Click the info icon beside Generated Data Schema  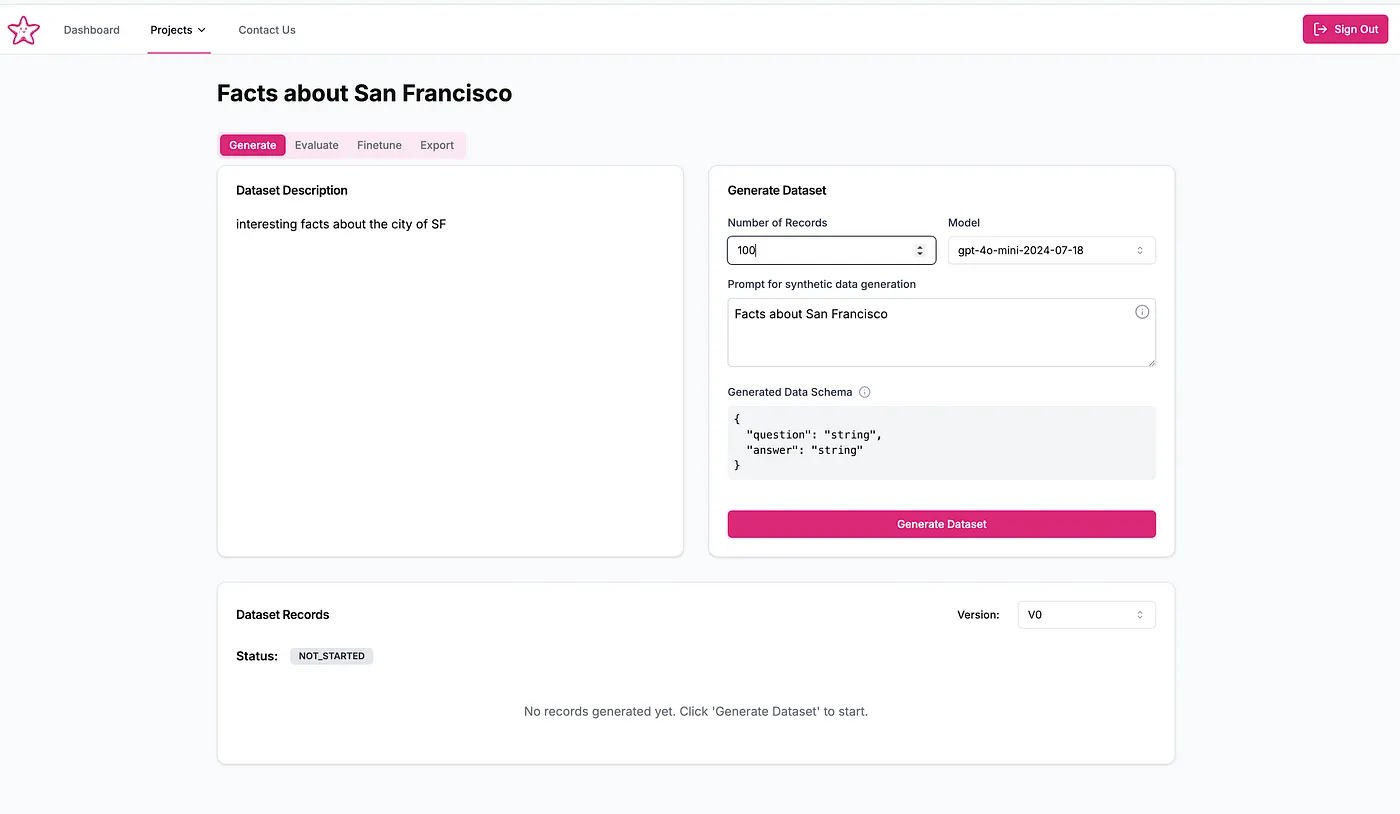tap(865, 392)
